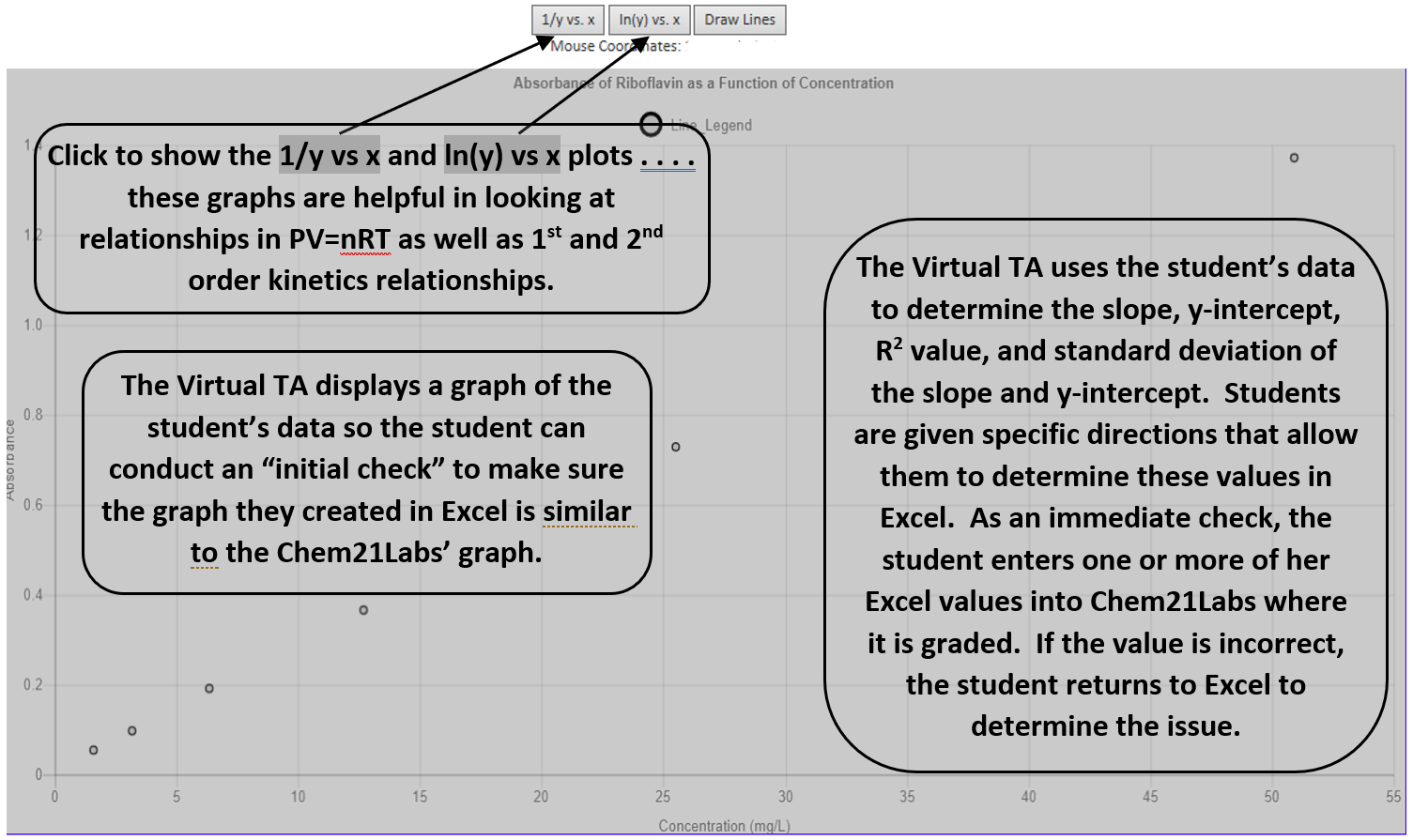Click the 30 tick label on concentration axis
1413x840 pixels.
[x=785, y=797]
